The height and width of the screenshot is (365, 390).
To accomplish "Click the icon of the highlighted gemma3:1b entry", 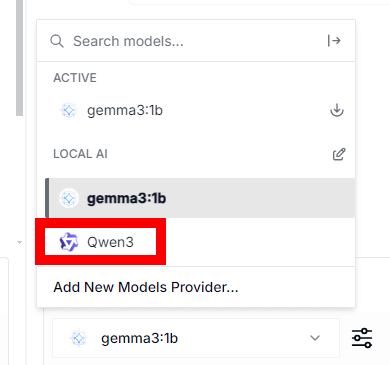I will tap(69, 198).
